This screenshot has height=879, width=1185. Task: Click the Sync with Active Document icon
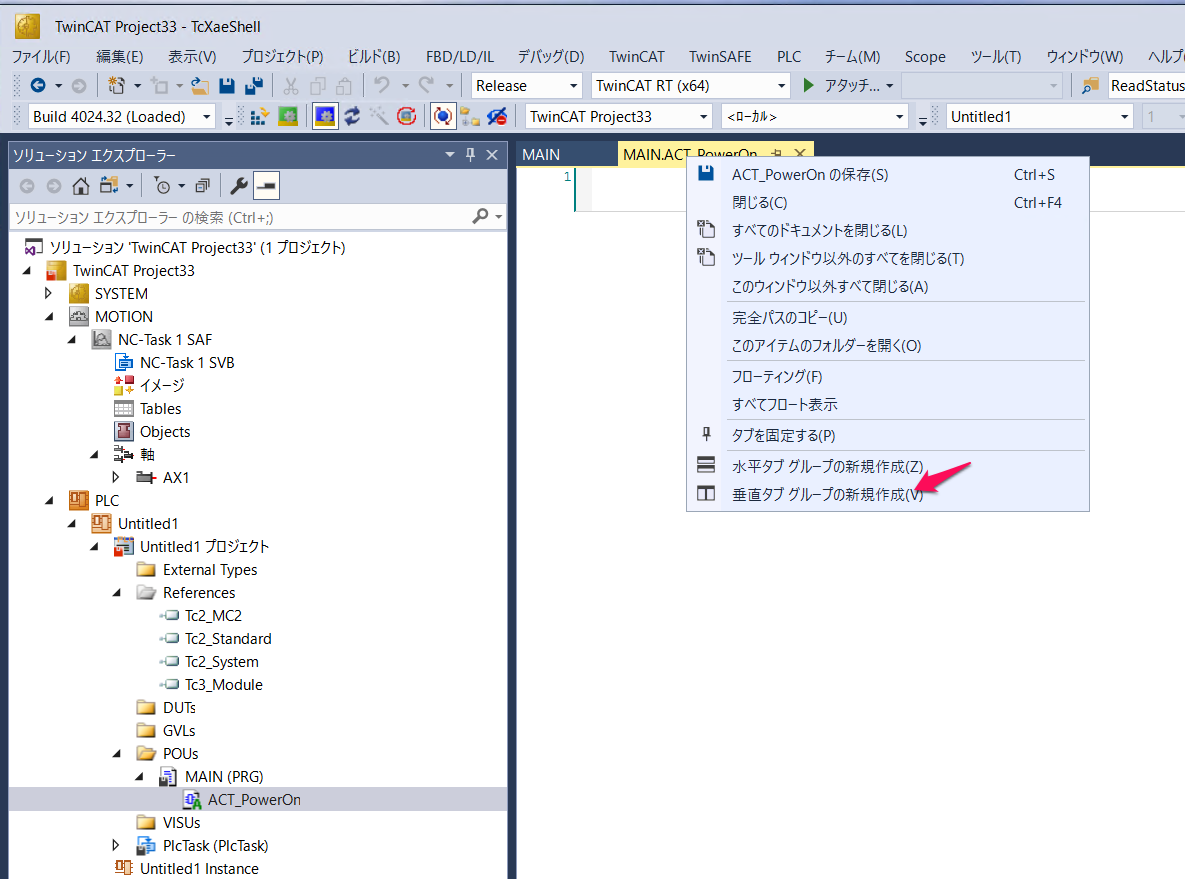110,186
